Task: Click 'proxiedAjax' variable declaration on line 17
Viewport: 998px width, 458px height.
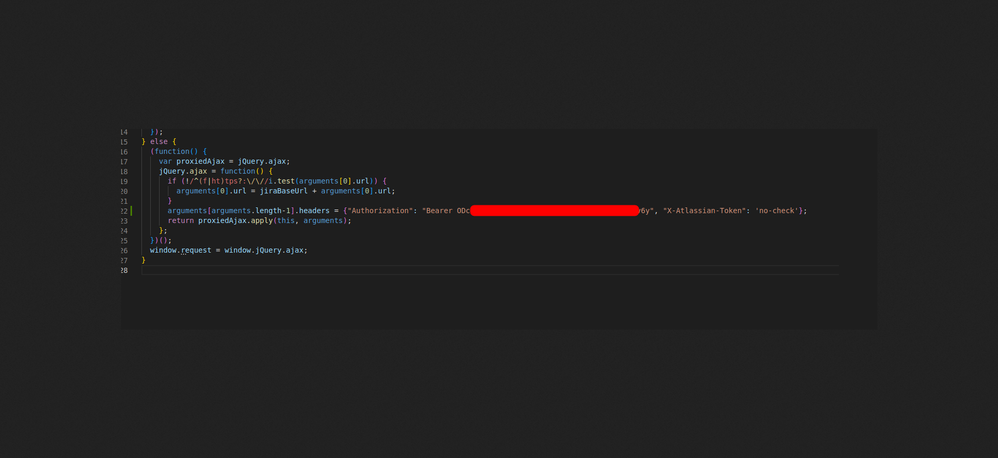Action: coord(200,162)
